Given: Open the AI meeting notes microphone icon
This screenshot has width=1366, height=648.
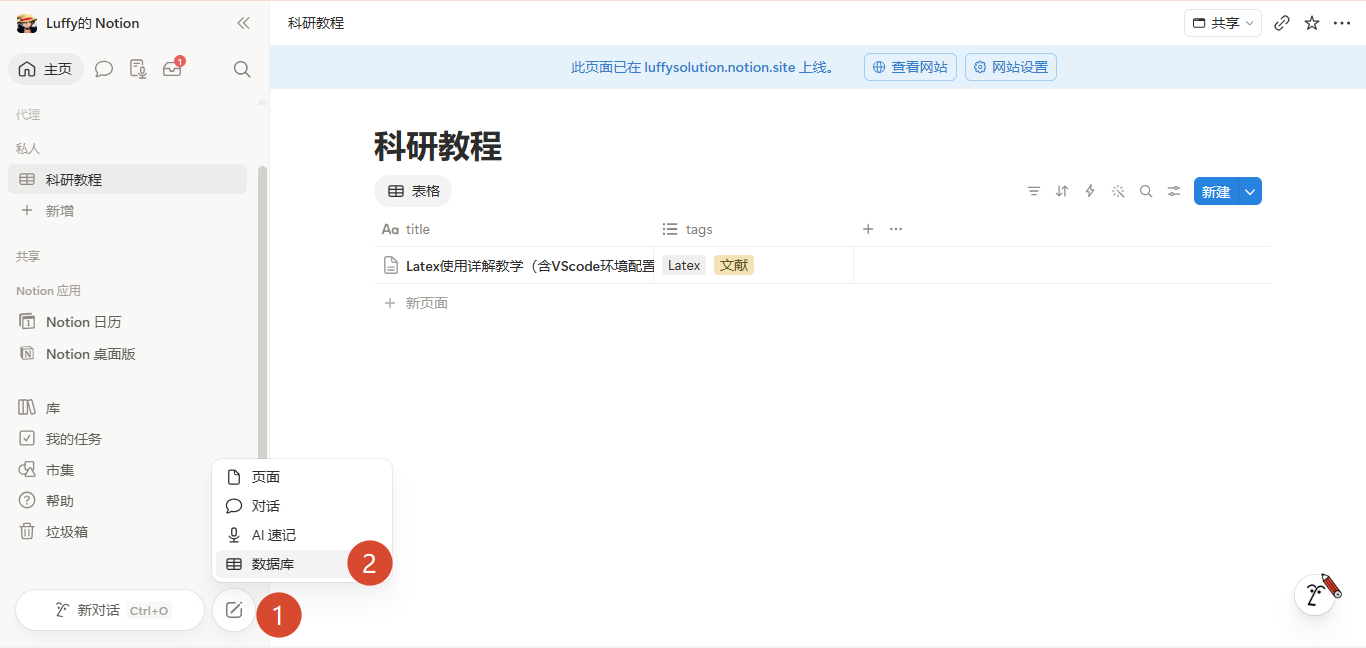Looking at the screenshot, I should [x=138, y=69].
